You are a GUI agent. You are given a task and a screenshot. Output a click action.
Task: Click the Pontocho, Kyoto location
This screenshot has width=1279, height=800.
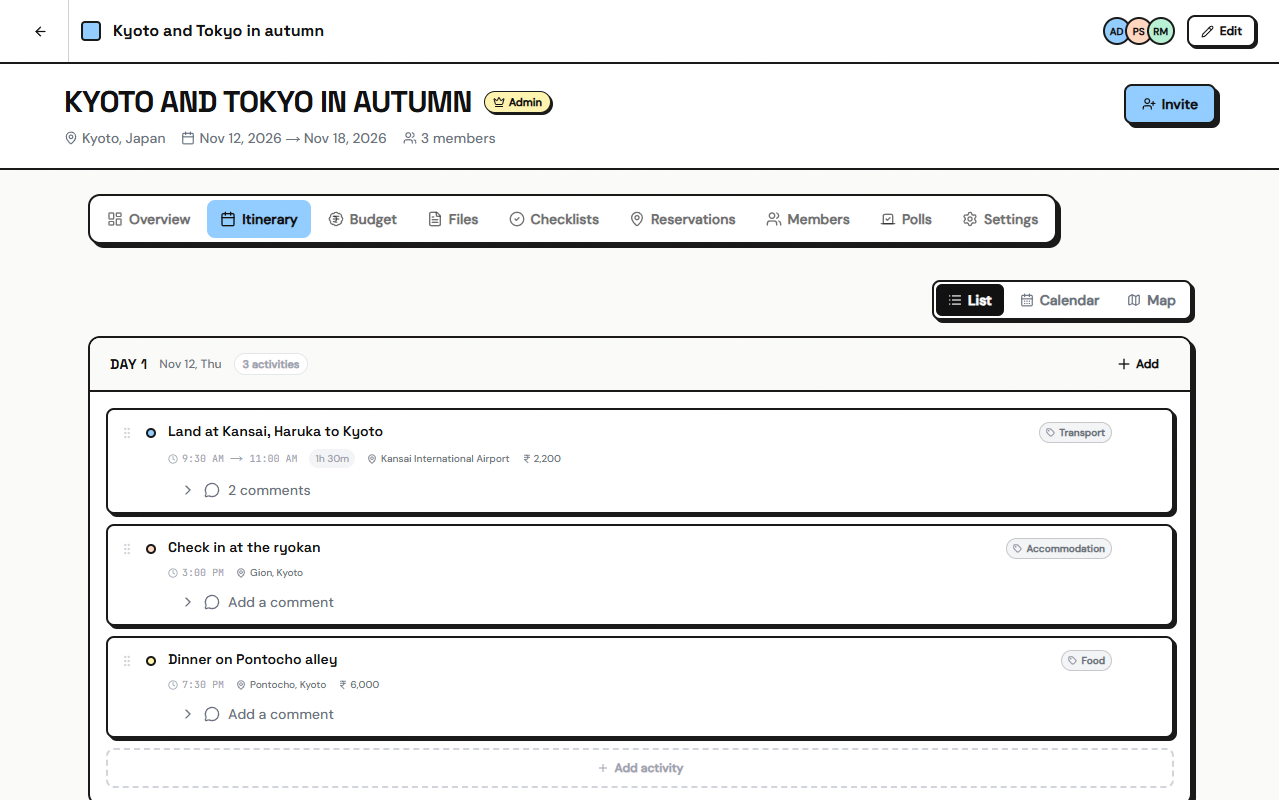tap(281, 685)
